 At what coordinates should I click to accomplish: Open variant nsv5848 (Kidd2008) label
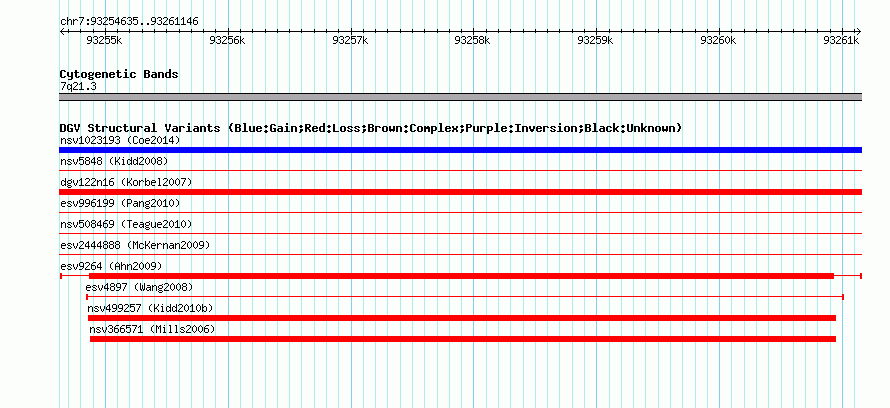(x=114, y=161)
